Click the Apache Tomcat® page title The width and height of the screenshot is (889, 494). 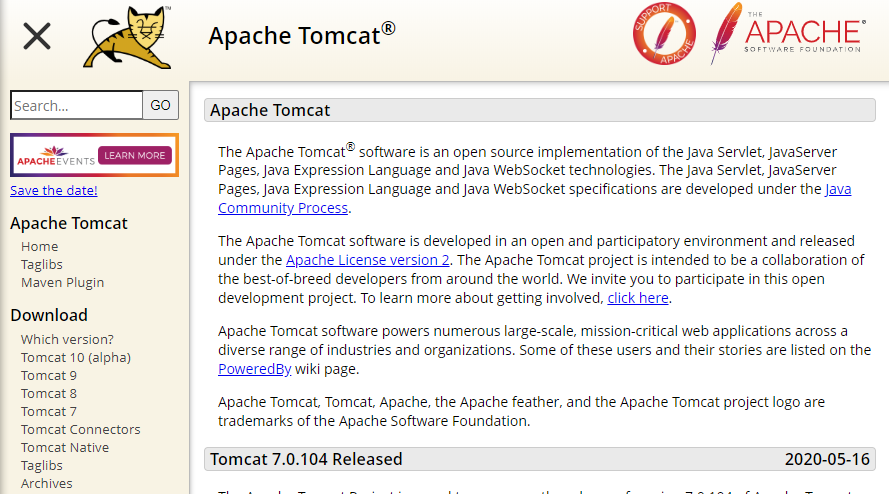pos(302,35)
